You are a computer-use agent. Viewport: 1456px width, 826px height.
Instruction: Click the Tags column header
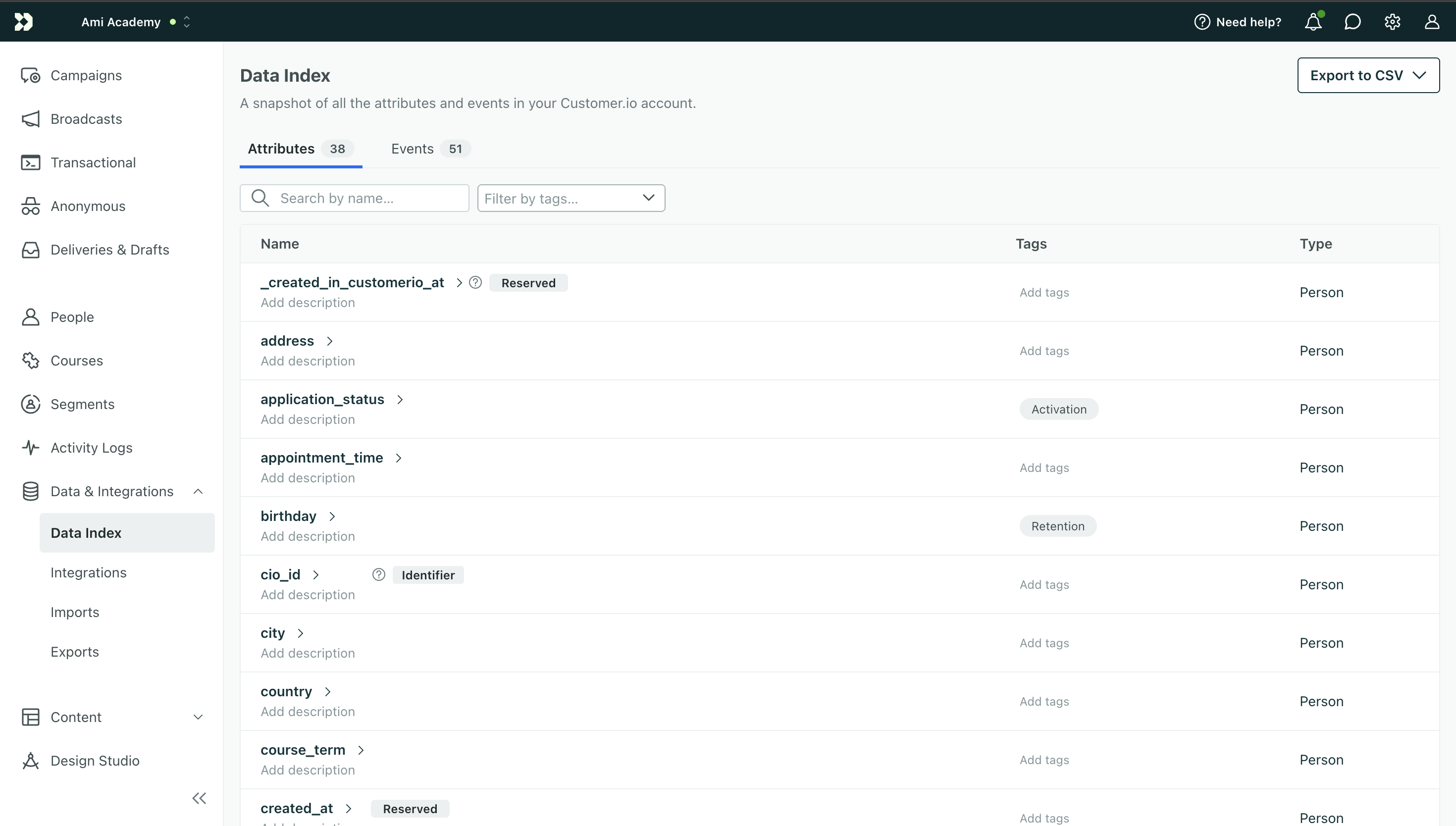click(1031, 244)
